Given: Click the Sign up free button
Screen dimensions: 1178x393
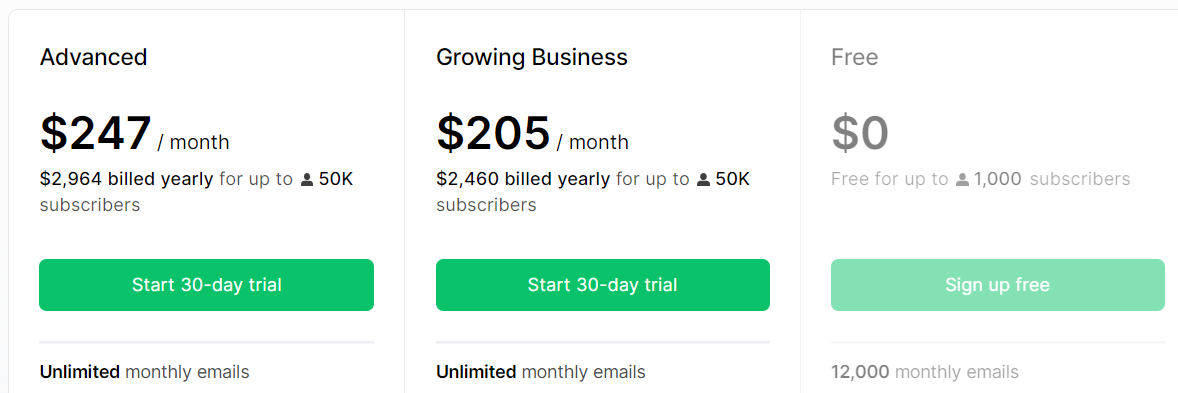Looking at the screenshot, I should 998,285.
